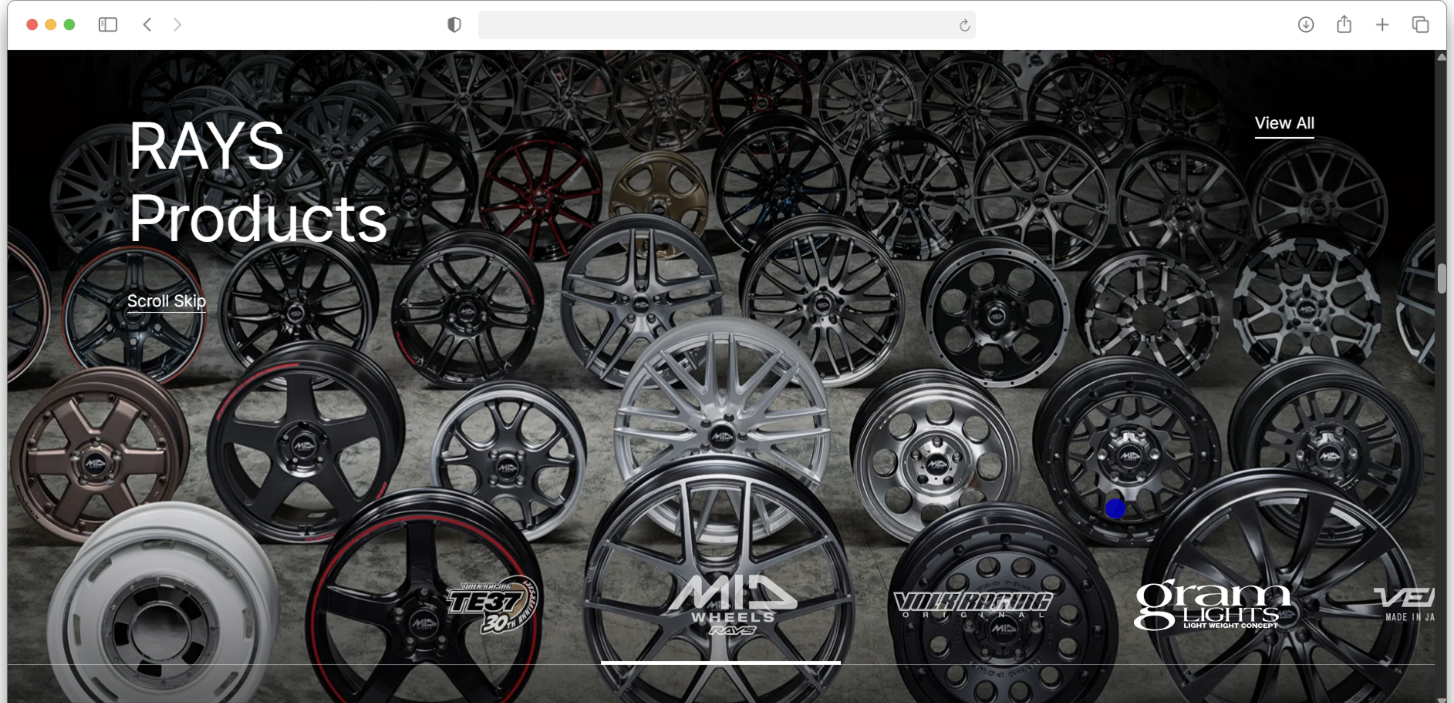Select the MID Wheels brand logo
Viewport: 1454px width, 703px height.
(x=733, y=605)
